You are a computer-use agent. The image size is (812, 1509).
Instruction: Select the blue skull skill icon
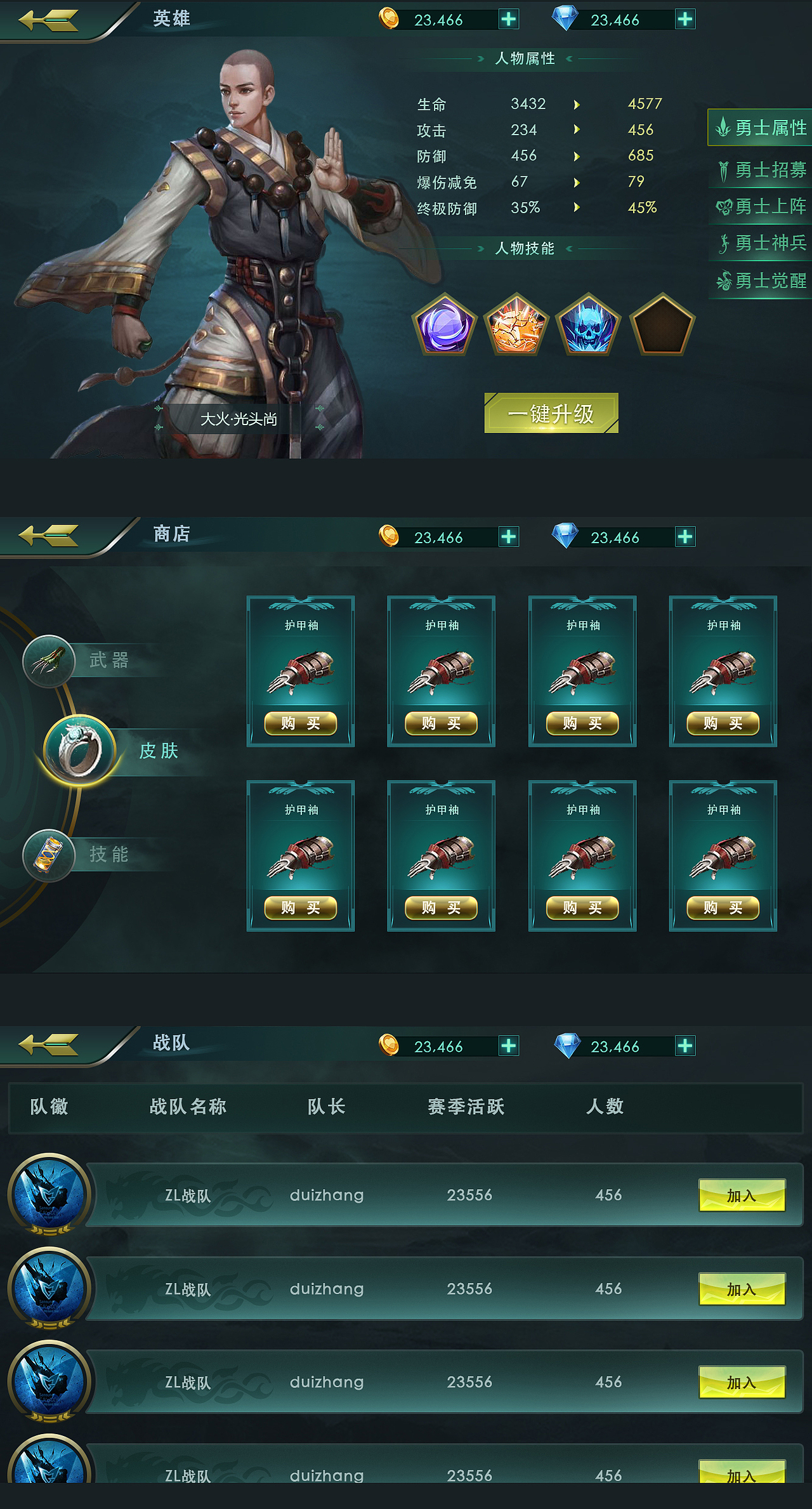pyautogui.click(x=589, y=324)
